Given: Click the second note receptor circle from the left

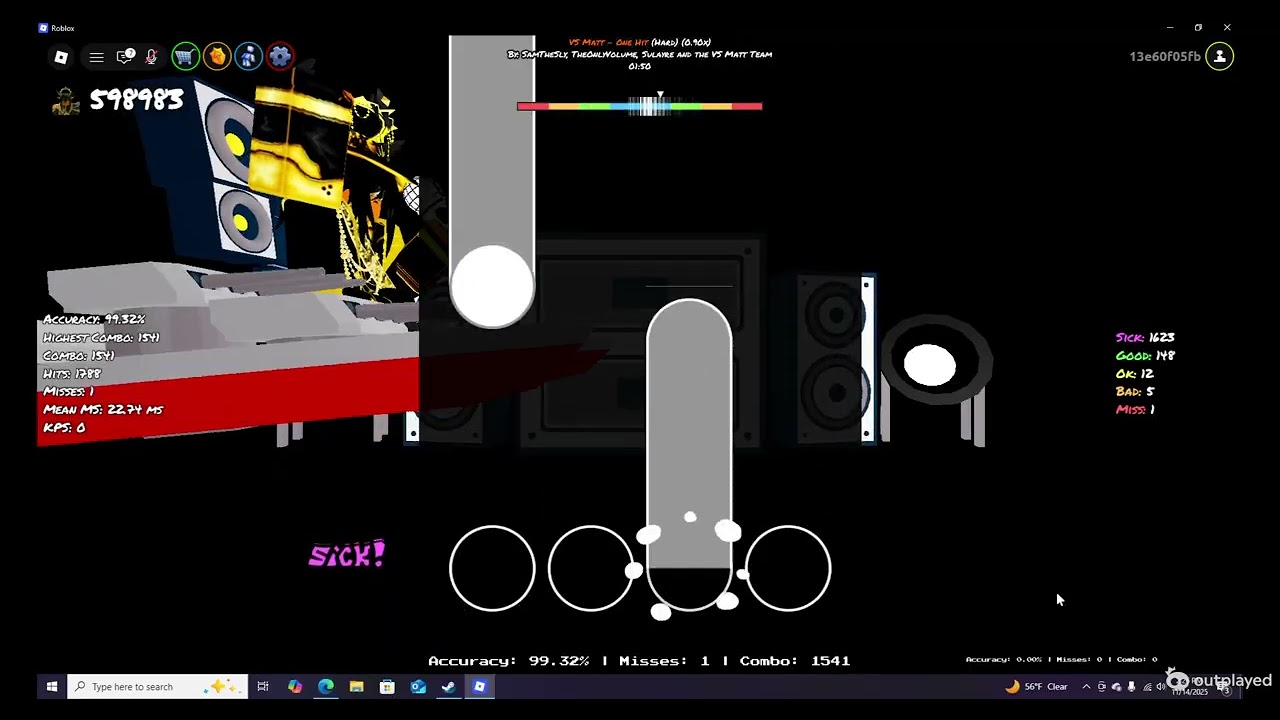Looking at the screenshot, I should [x=590, y=568].
